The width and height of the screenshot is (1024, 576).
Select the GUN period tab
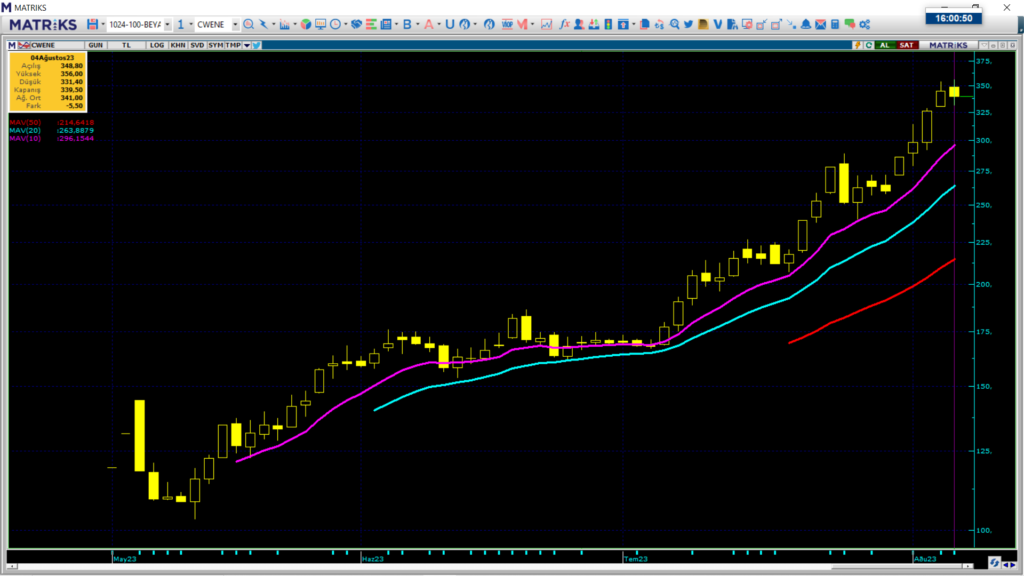pos(96,45)
